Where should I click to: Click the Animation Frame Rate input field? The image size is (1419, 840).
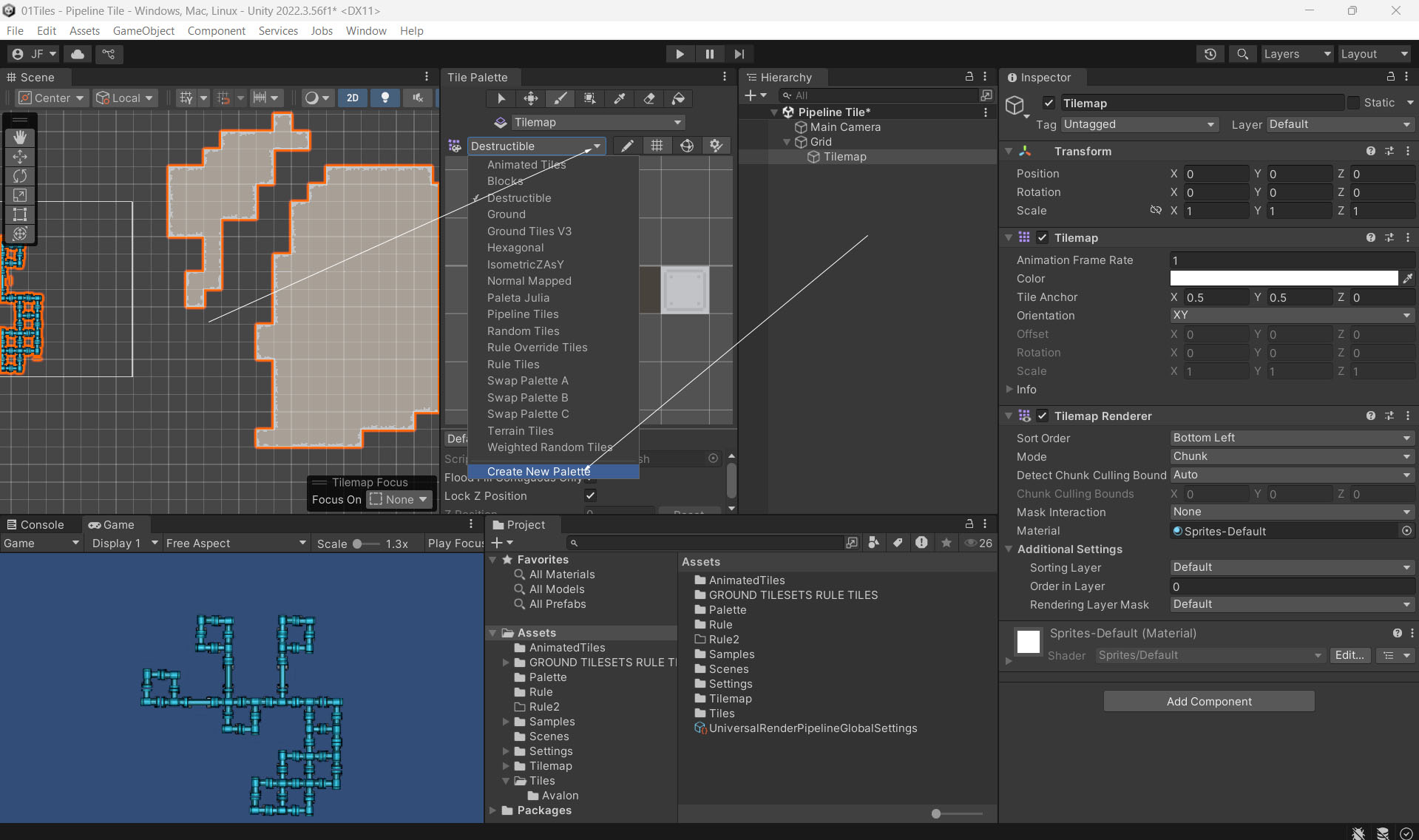pyautogui.click(x=1290, y=260)
